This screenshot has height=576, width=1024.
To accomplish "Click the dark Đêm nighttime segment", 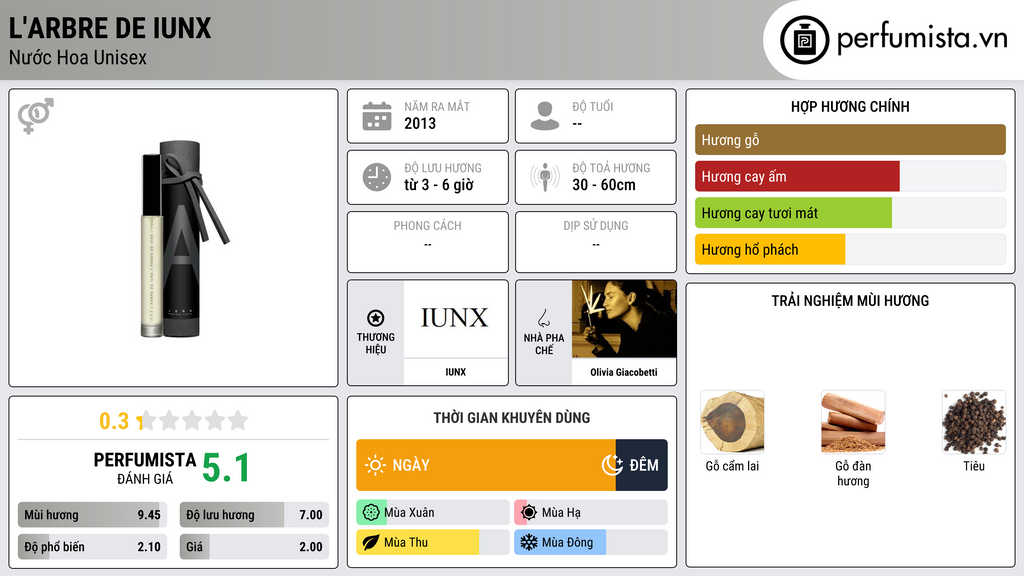I will (641, 465).
